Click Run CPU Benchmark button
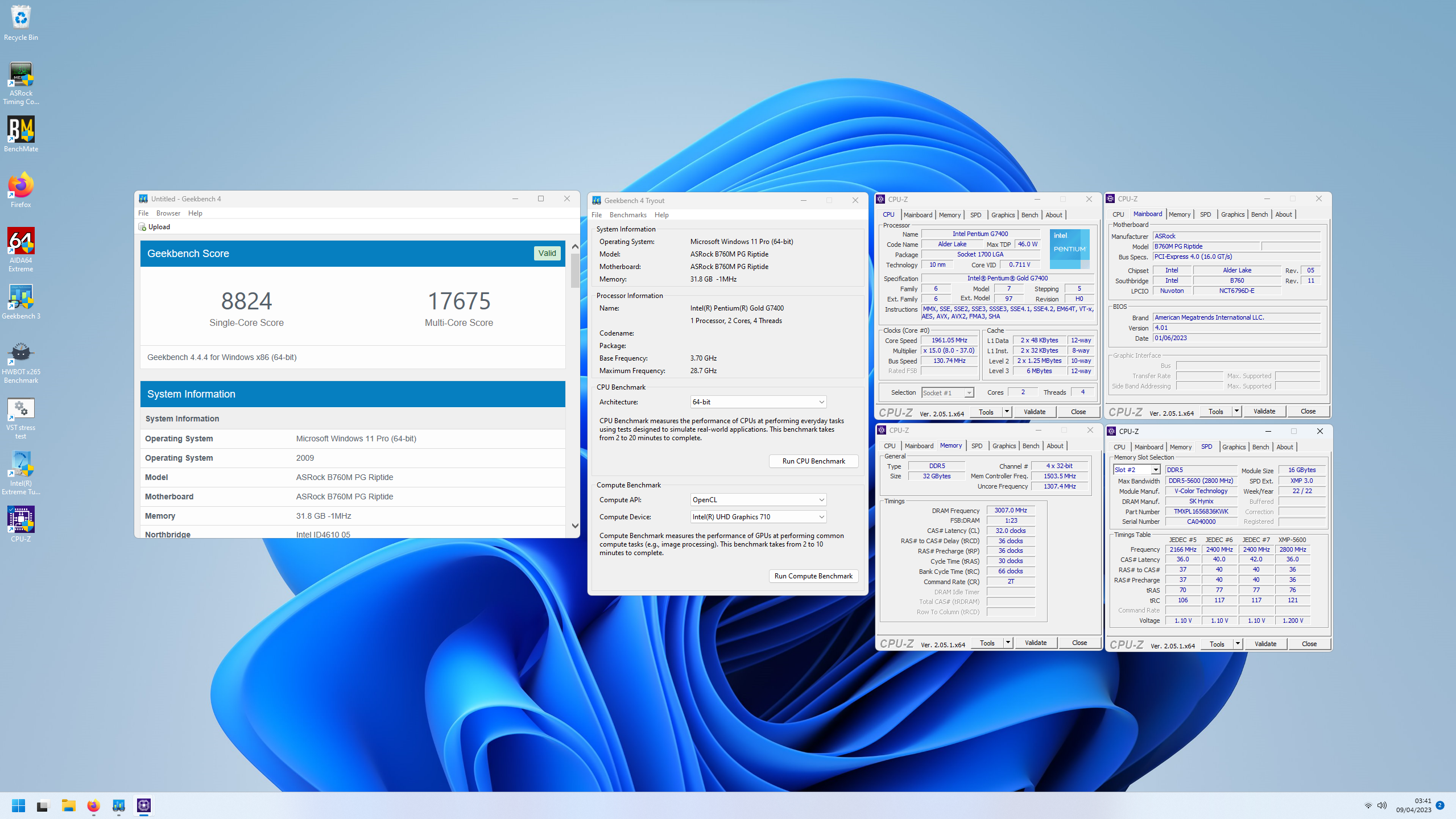 pos(813,461)
